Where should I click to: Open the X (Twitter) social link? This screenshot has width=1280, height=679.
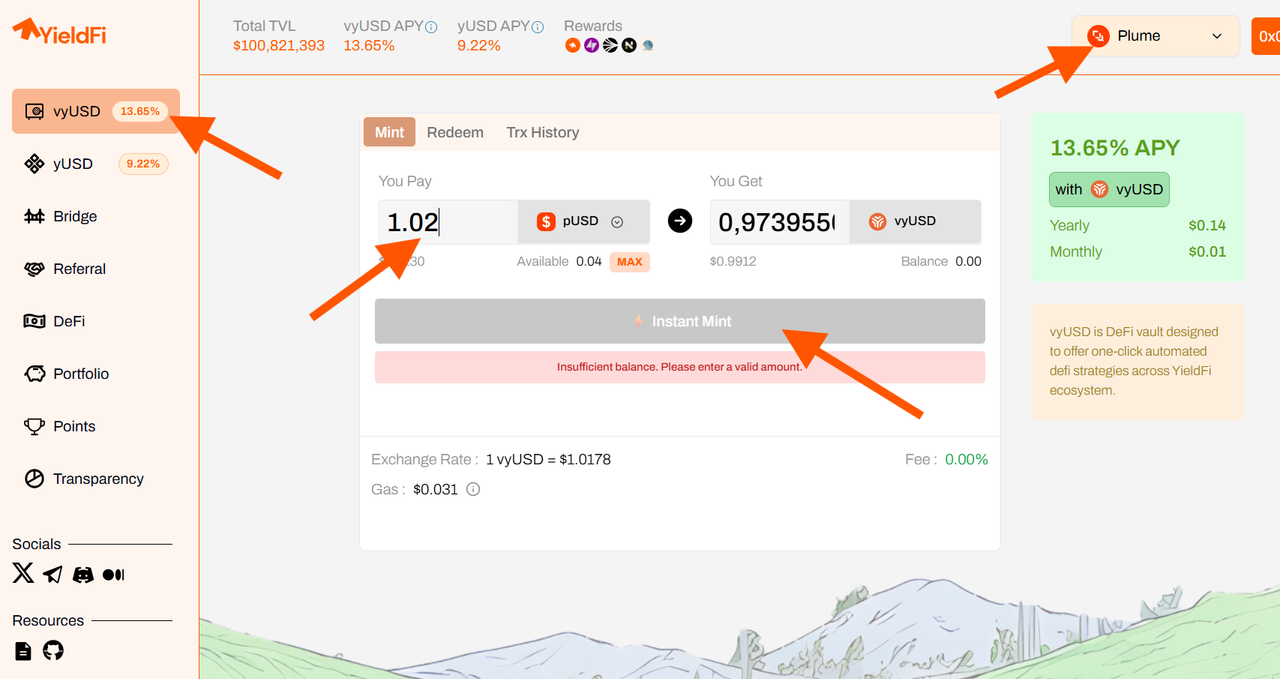(x=23, y=573)
